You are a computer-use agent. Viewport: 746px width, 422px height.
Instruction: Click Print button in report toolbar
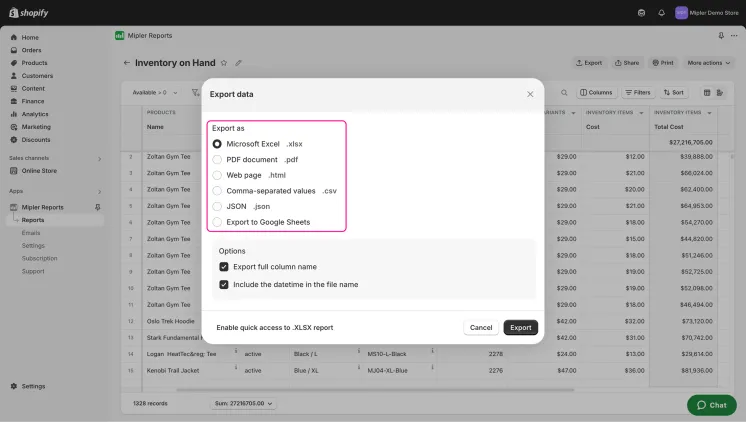coord(663,63)
